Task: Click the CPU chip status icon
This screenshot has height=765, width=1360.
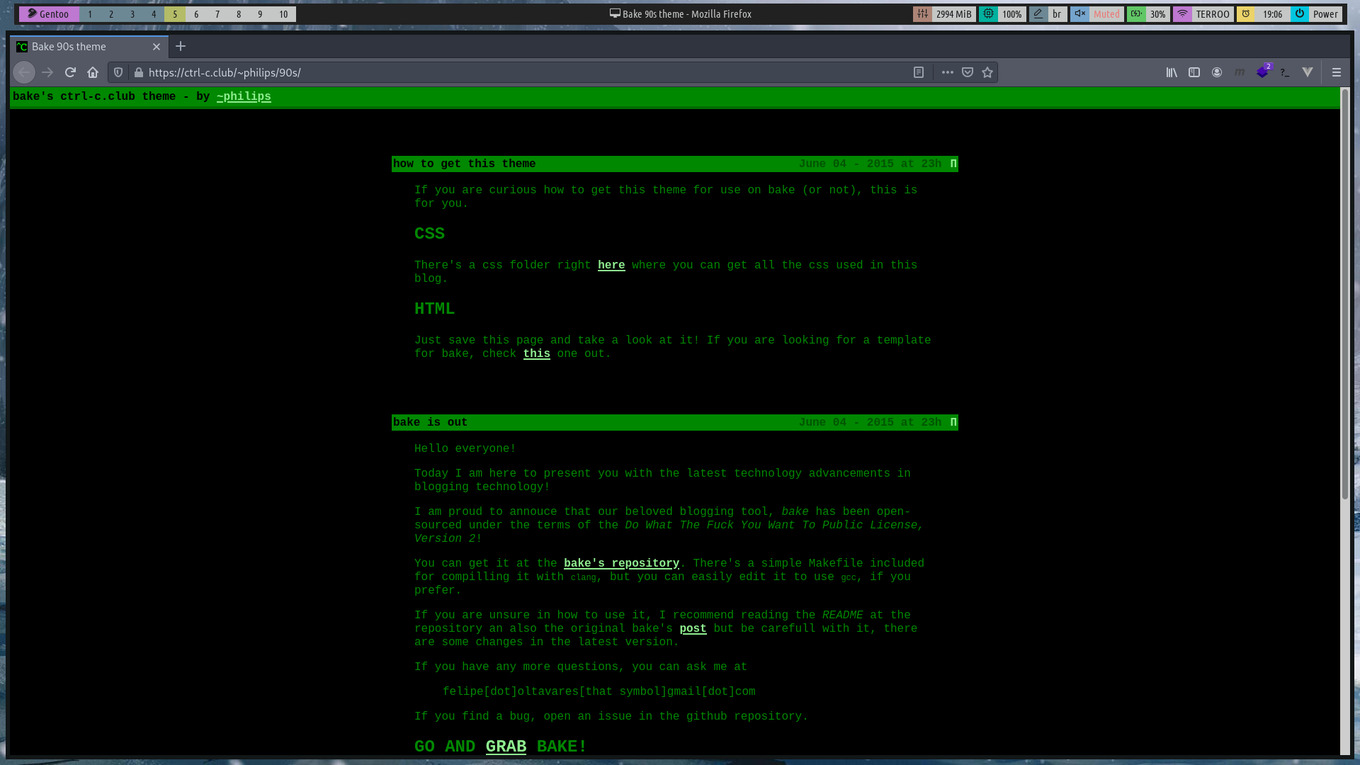Action: 989,14
